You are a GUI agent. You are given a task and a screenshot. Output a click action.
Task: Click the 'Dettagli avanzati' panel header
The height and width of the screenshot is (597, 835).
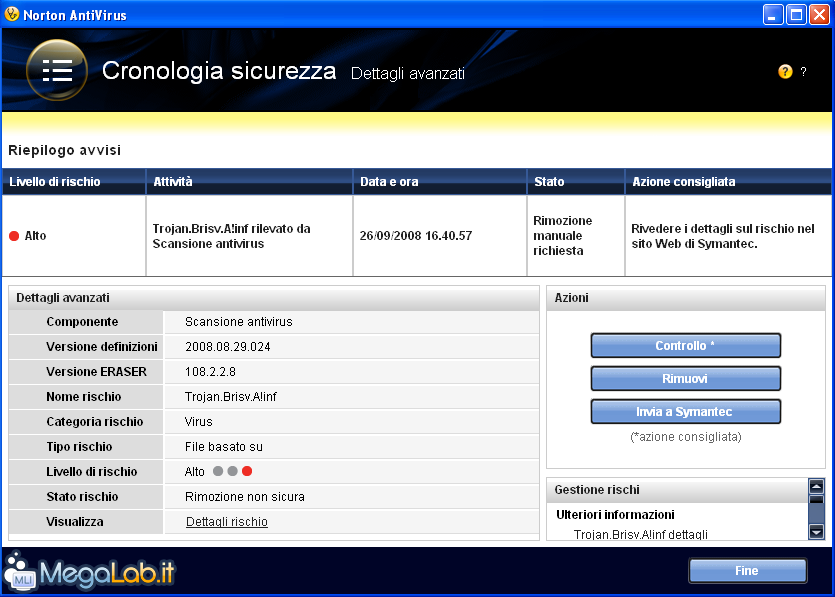[274, 298]
